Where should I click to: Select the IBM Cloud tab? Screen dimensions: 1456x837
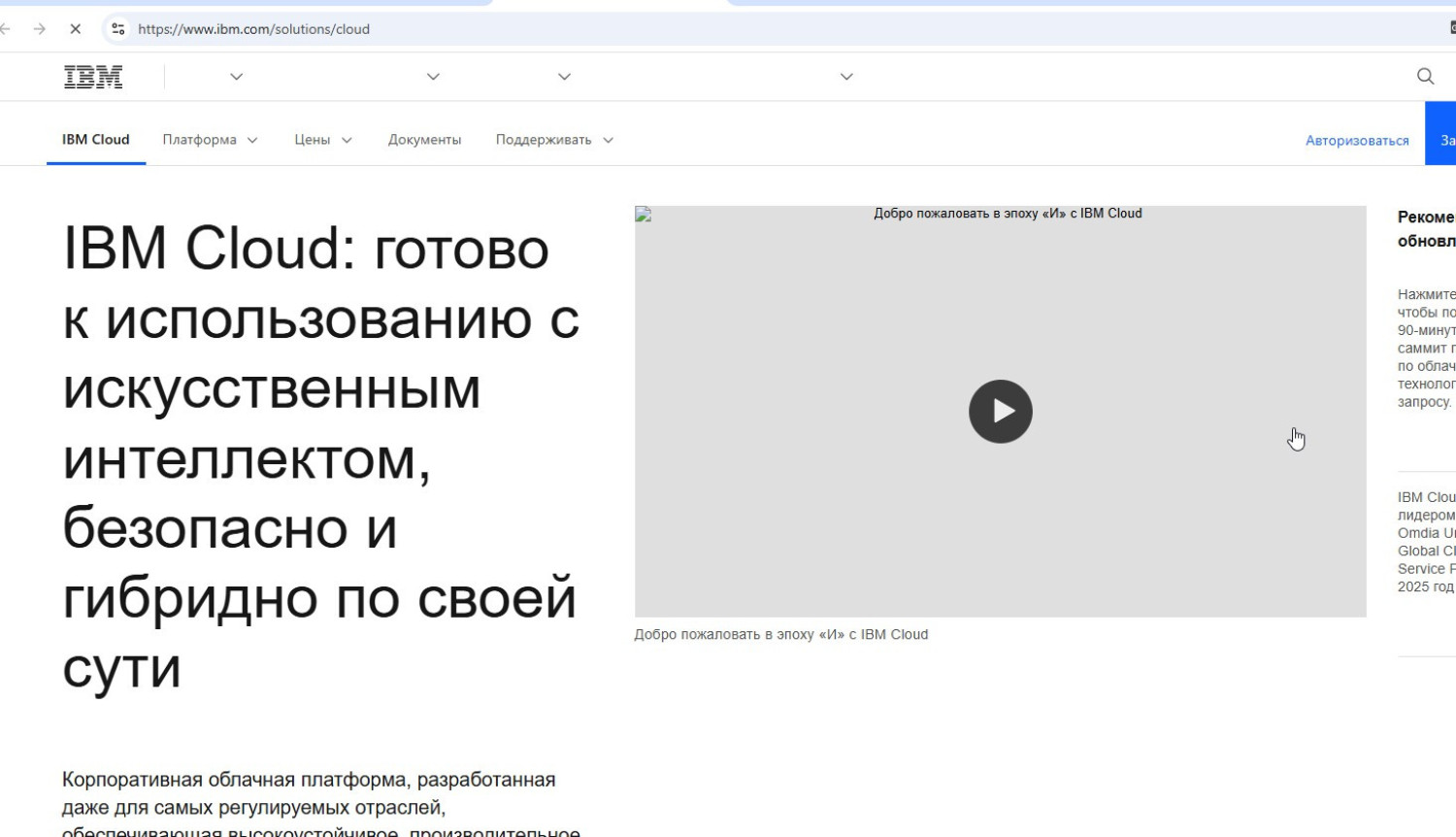(x=96, y=140)
